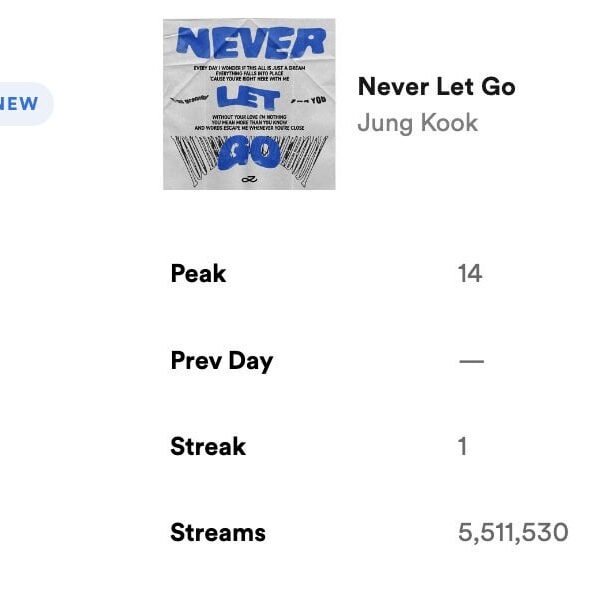Click the blue NEVER word on album cover
Image resolution: width=600 pixels, height=592 pixels.
coord(250,42)
